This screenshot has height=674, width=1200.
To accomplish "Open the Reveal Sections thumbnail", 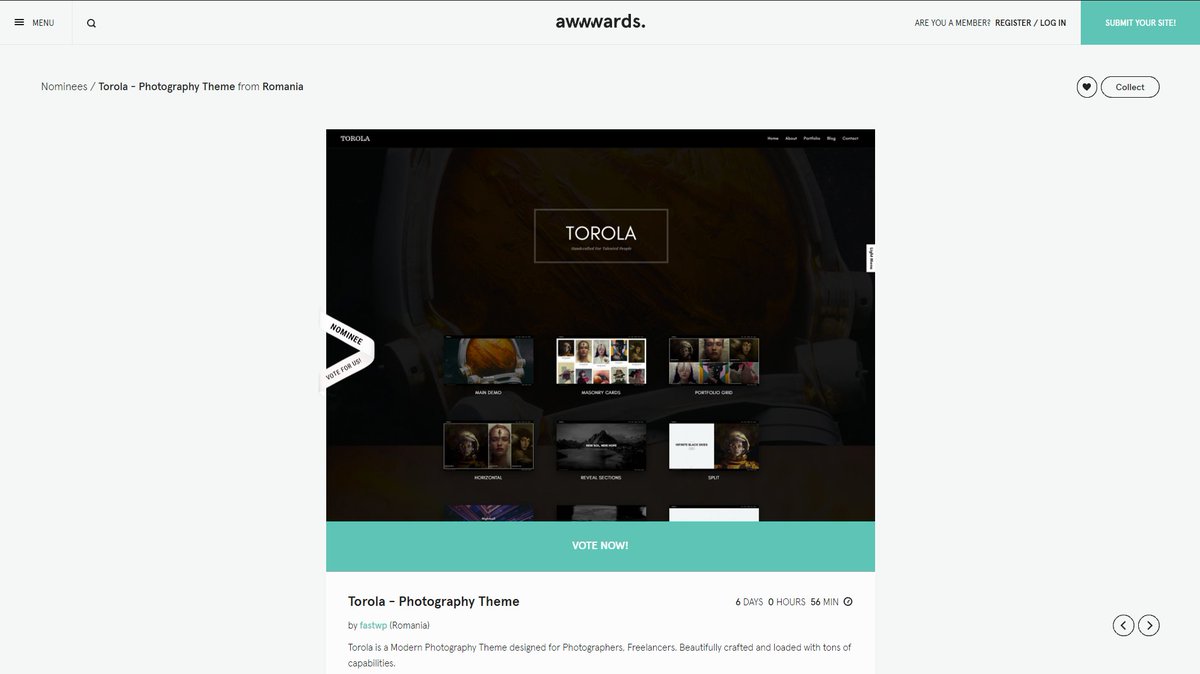I will [601, 446].
